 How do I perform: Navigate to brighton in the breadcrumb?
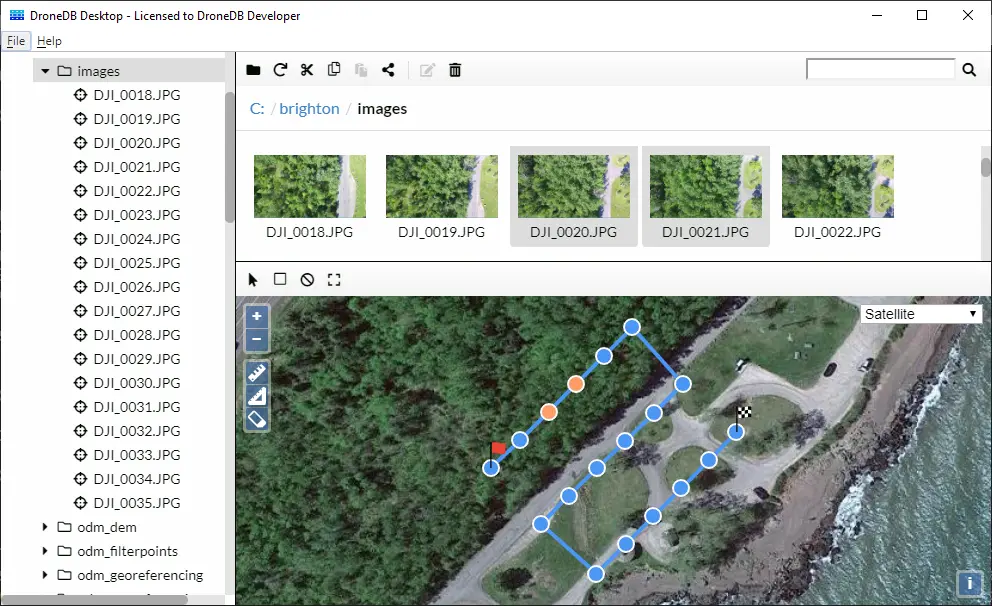(309, 109)
